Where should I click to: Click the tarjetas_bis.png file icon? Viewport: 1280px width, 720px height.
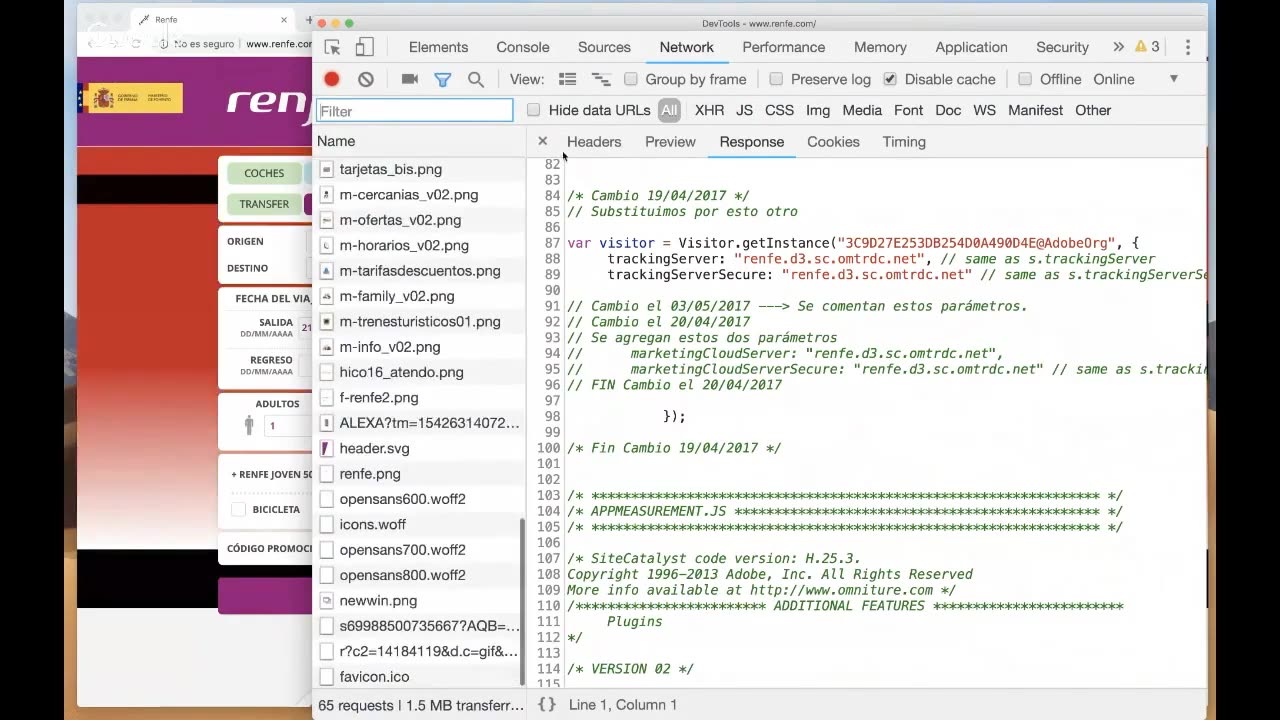(x=326, y=169)
